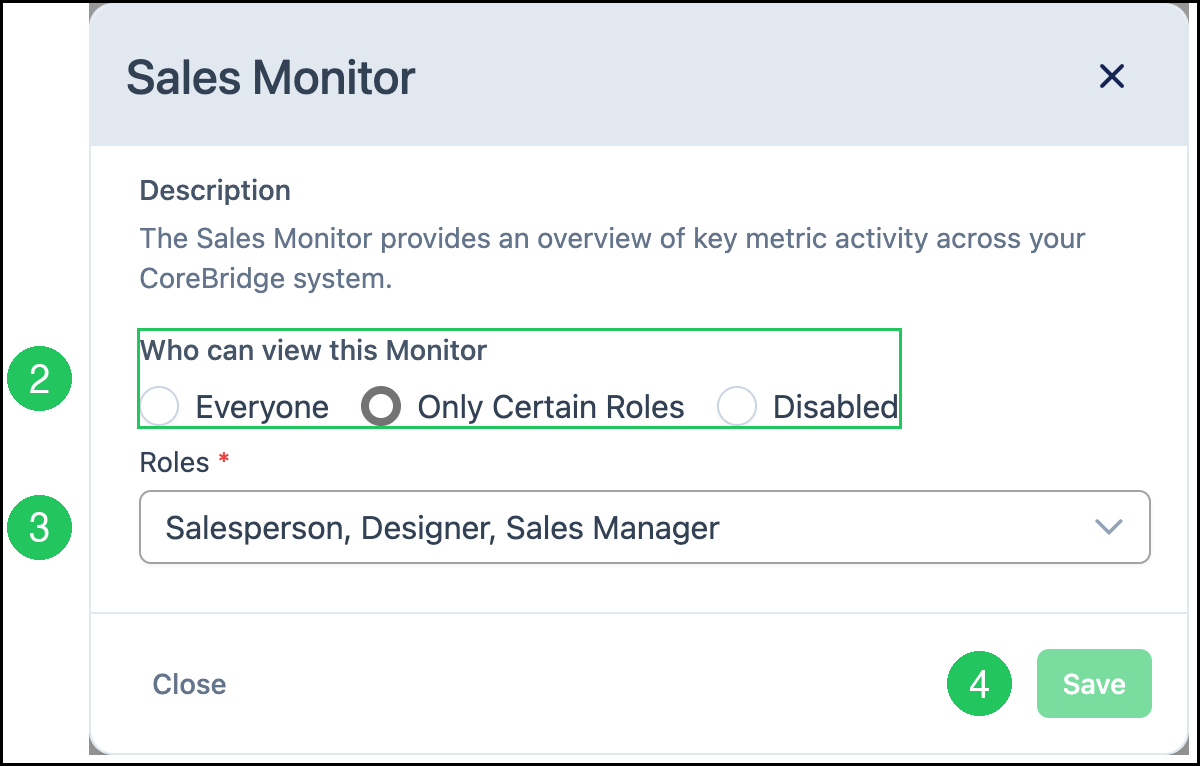Open the Salesperson, Designer, Sales Manager field

645,527
